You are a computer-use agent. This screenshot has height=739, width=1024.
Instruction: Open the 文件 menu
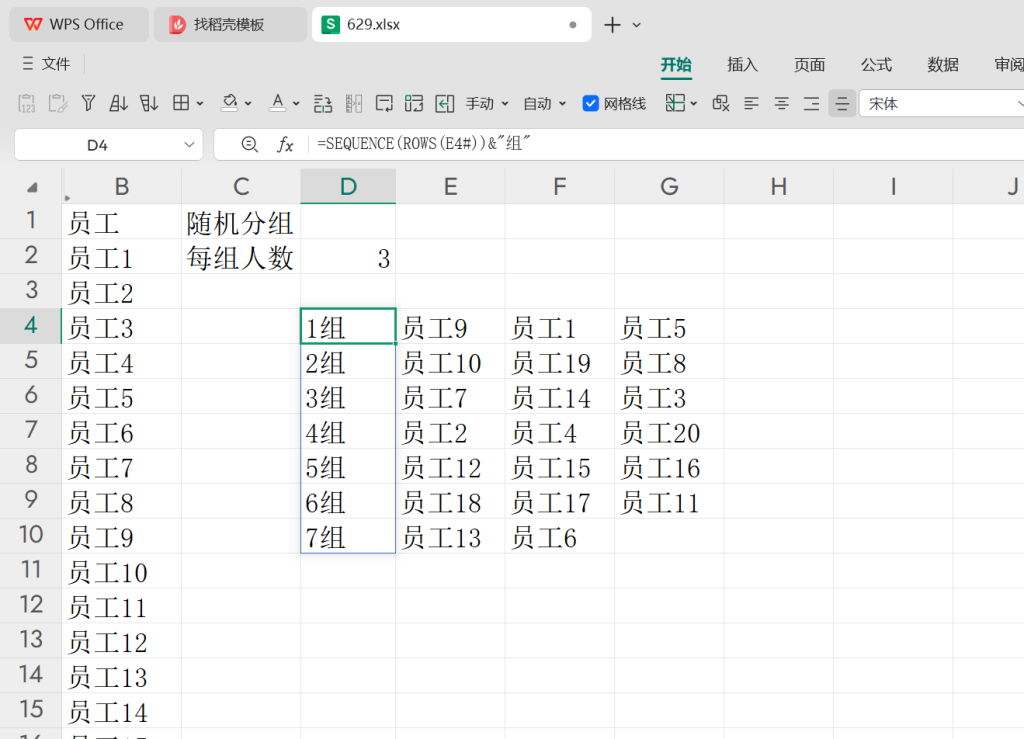[56, 63]
